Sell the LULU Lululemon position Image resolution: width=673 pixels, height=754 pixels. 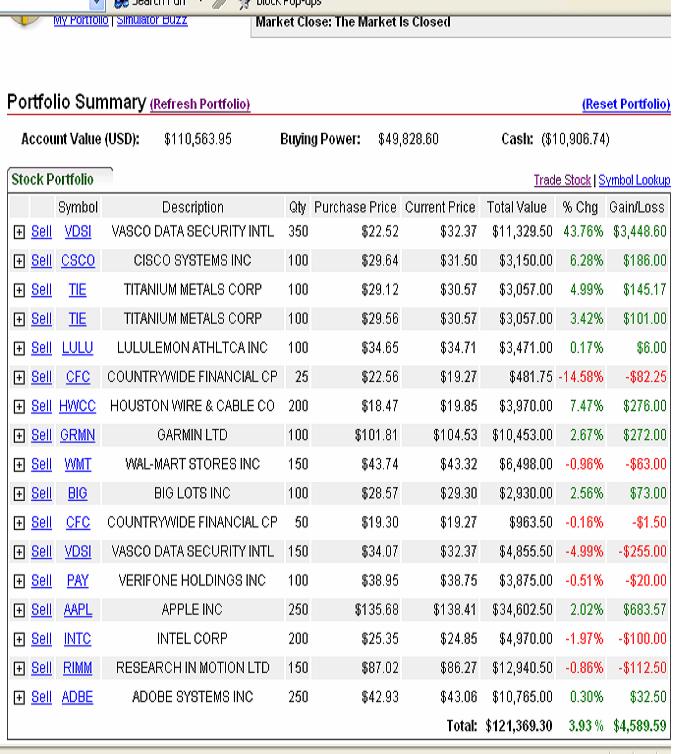(41, 348)
